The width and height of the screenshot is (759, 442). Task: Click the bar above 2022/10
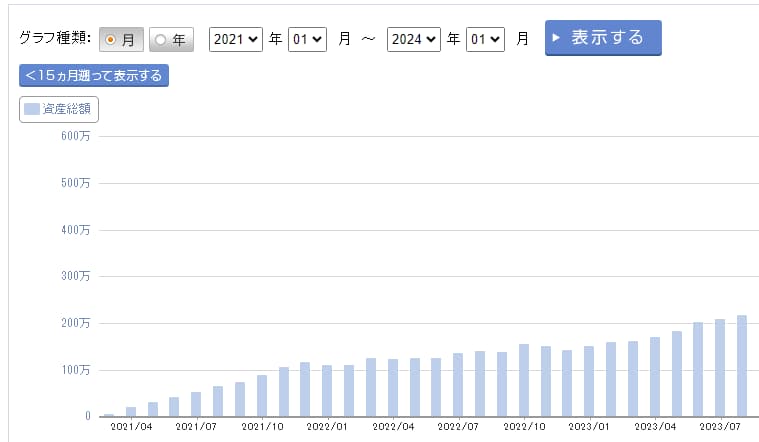[x=523, y=380]
